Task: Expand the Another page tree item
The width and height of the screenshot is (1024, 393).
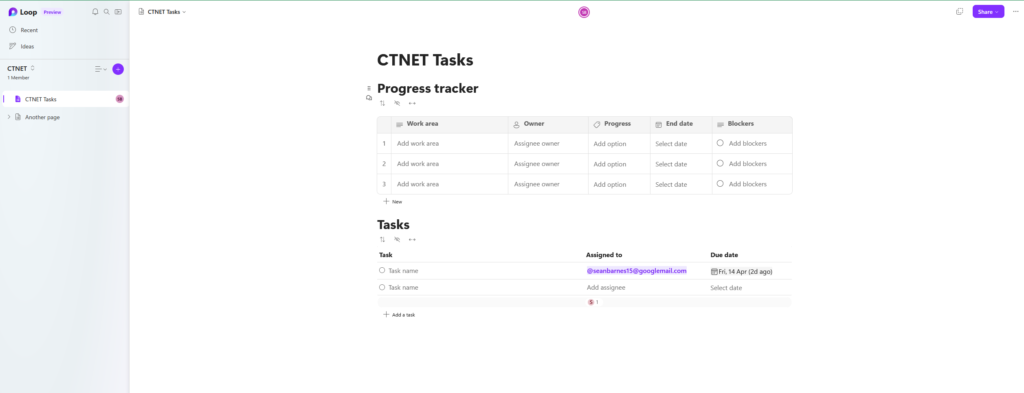Action: [9, 117]
